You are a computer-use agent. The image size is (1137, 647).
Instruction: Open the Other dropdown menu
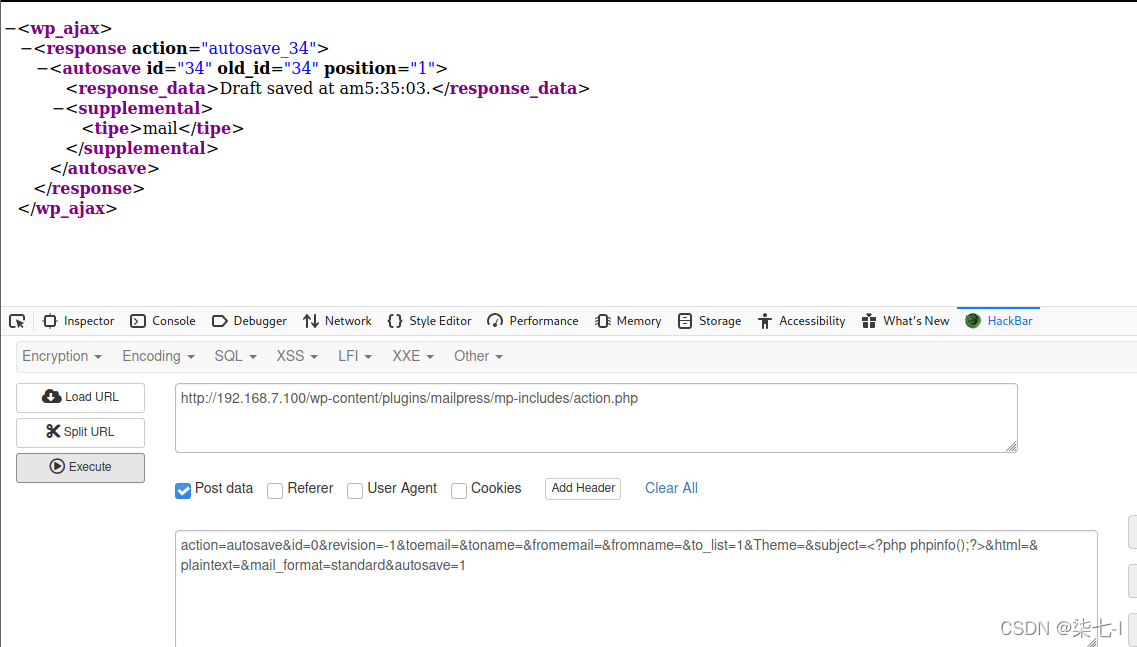coord(478,356)
